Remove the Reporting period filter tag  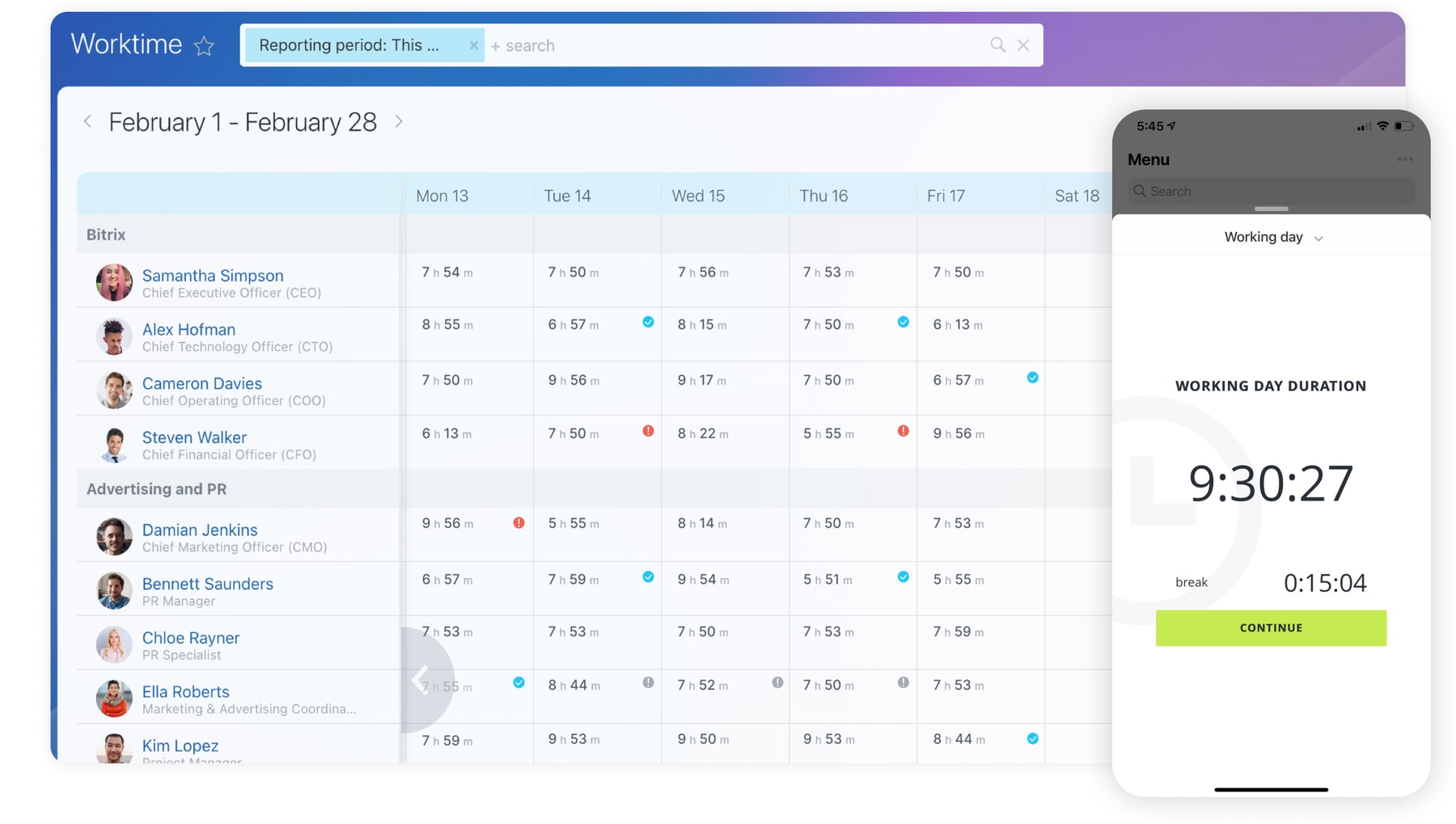[473, 45]
